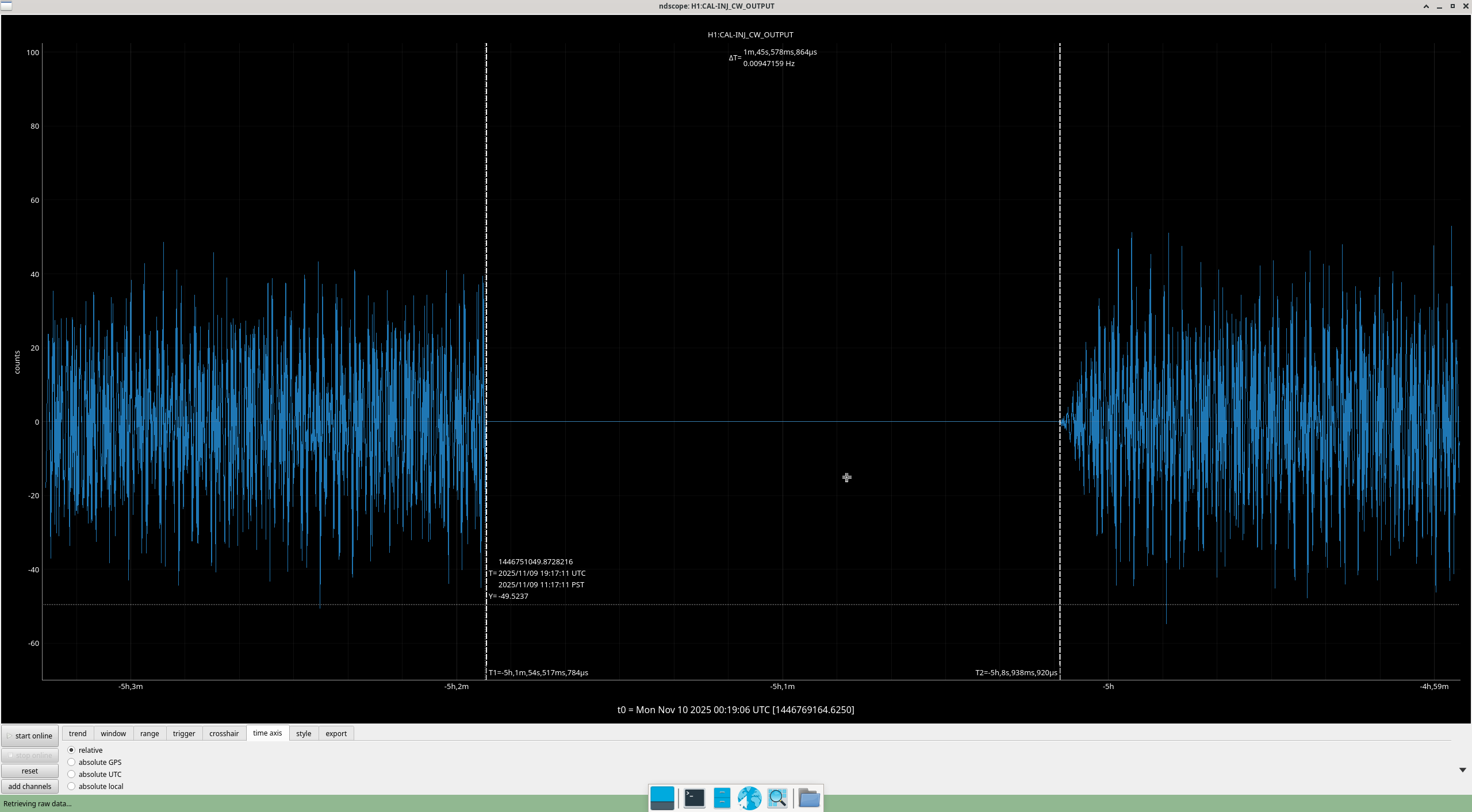Open the application finder magnifier icon
Screen dimensions: 1472x812
pos(777,798)
